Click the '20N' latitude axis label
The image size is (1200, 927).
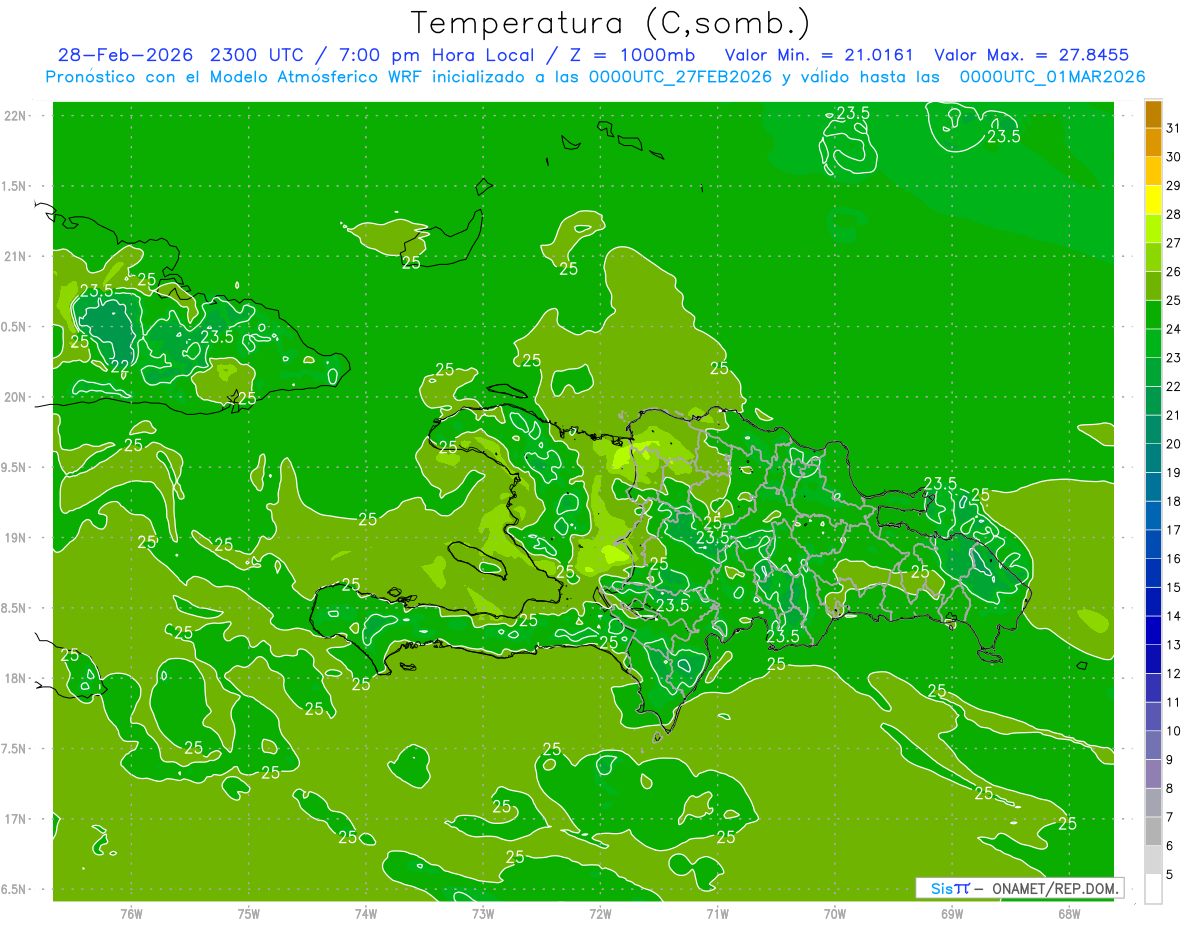pos(16,397)
